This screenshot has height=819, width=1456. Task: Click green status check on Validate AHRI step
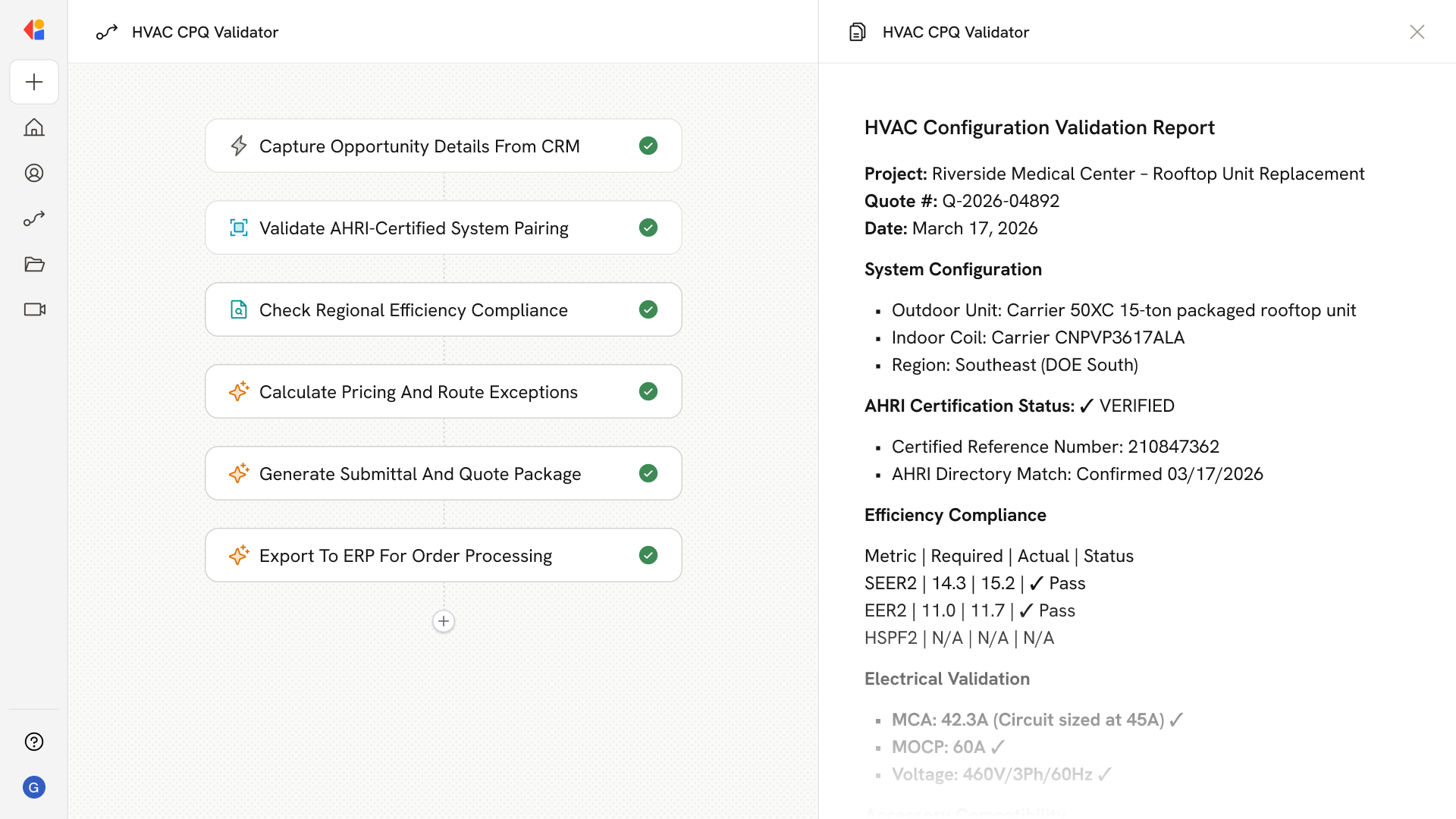[x=648, y=227]
